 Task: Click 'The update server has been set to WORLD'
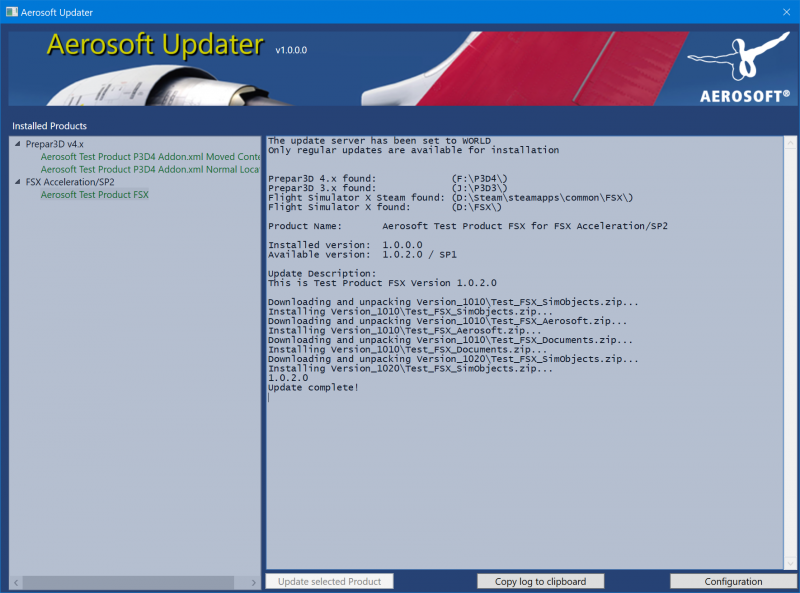379,141
